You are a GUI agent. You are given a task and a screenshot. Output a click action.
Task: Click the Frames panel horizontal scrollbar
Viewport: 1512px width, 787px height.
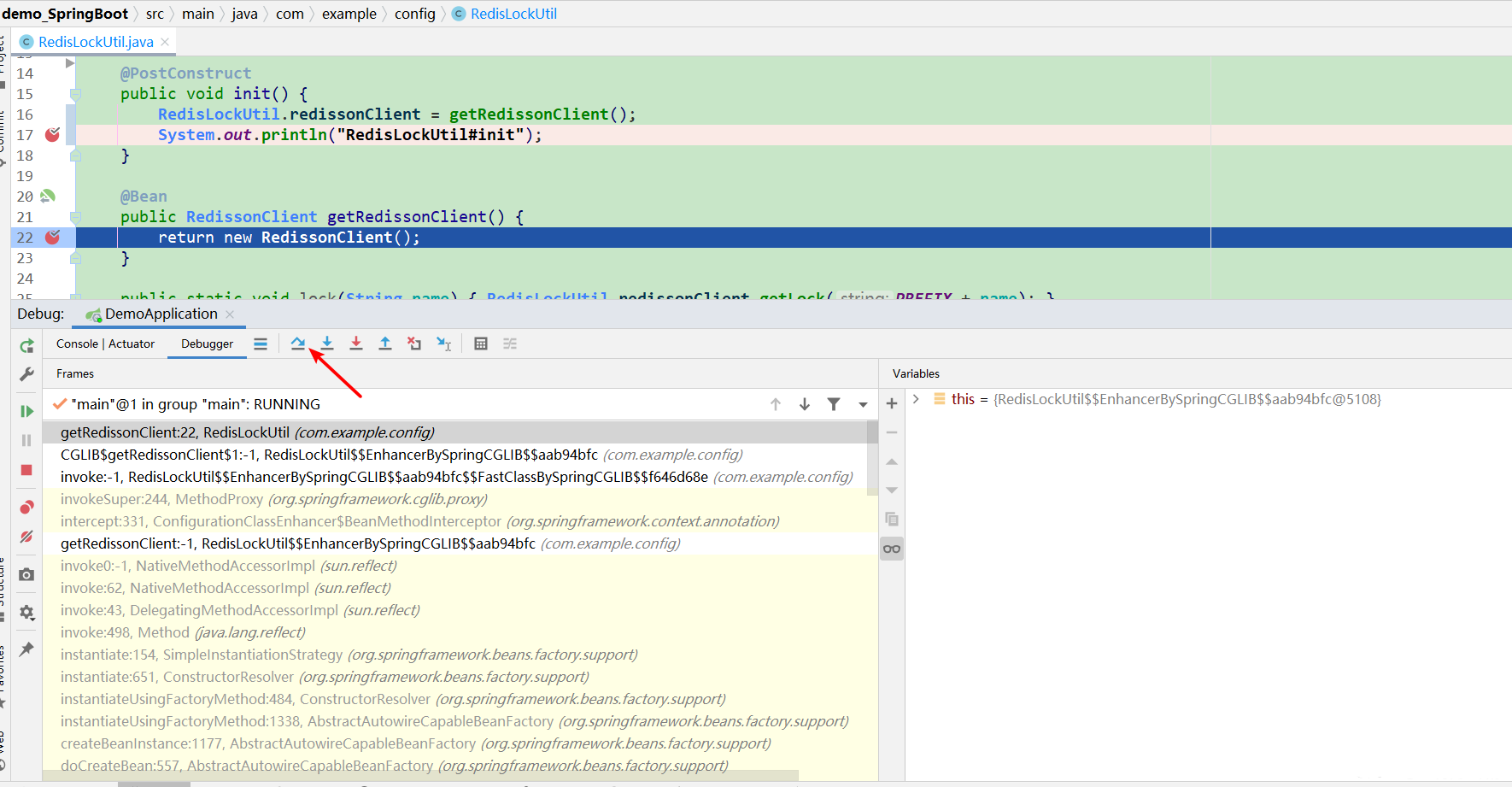click(x=420, y=776)
